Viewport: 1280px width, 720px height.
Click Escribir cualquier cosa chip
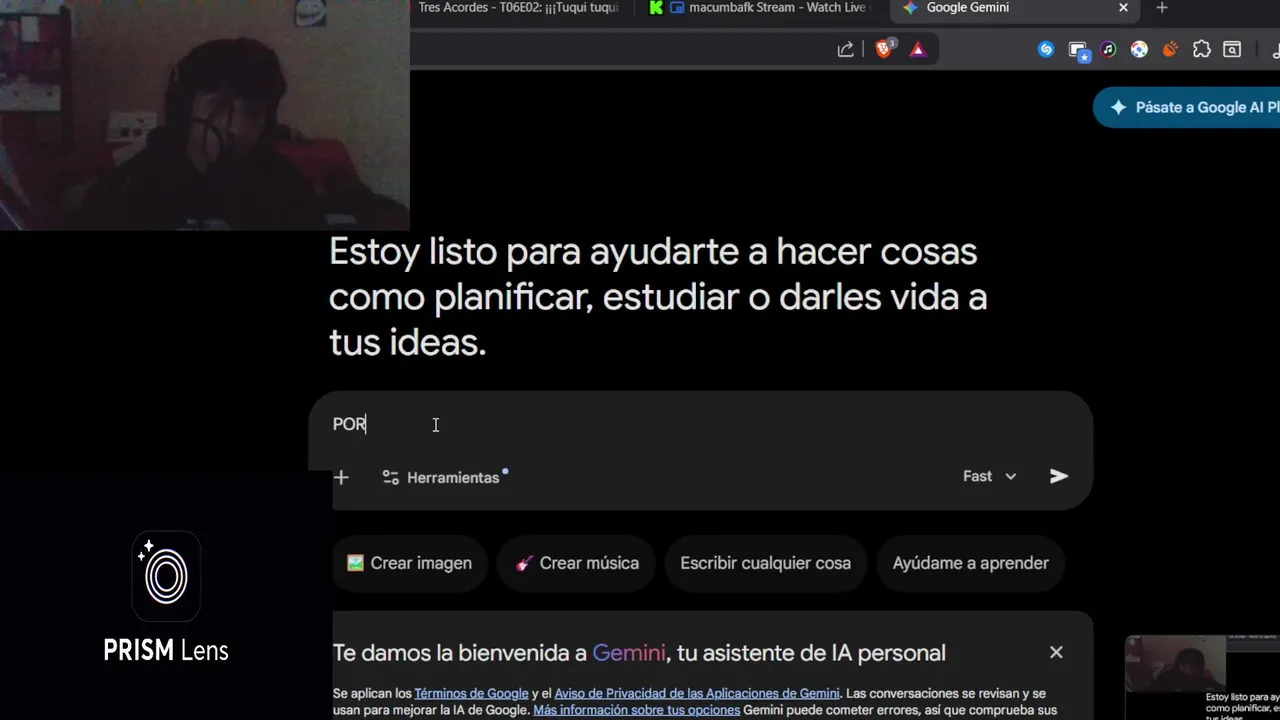766,563
